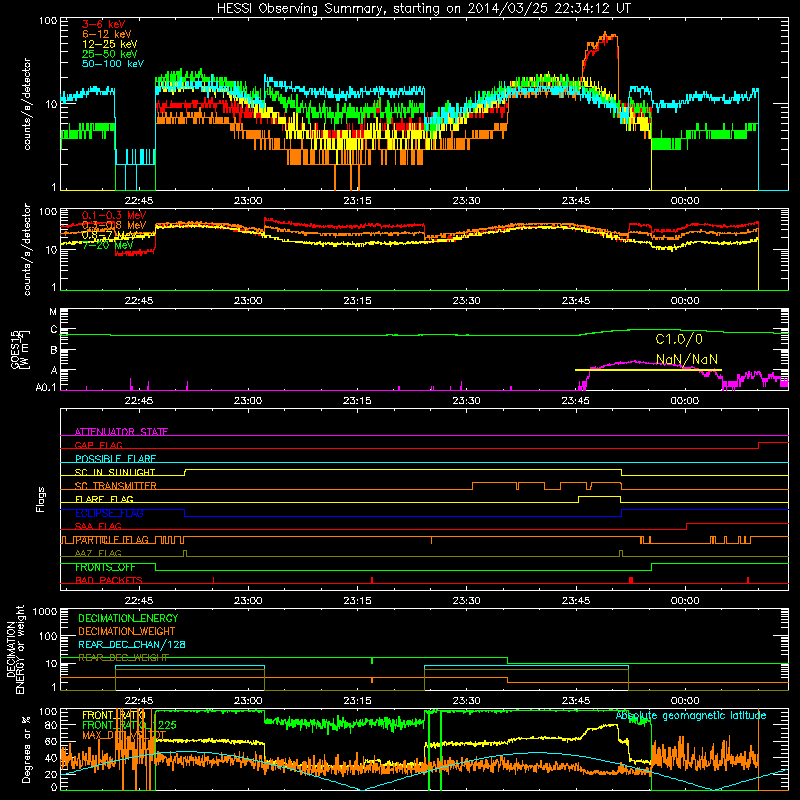Click the ATTENUATOR_STATE flag label

click(121, 432)
